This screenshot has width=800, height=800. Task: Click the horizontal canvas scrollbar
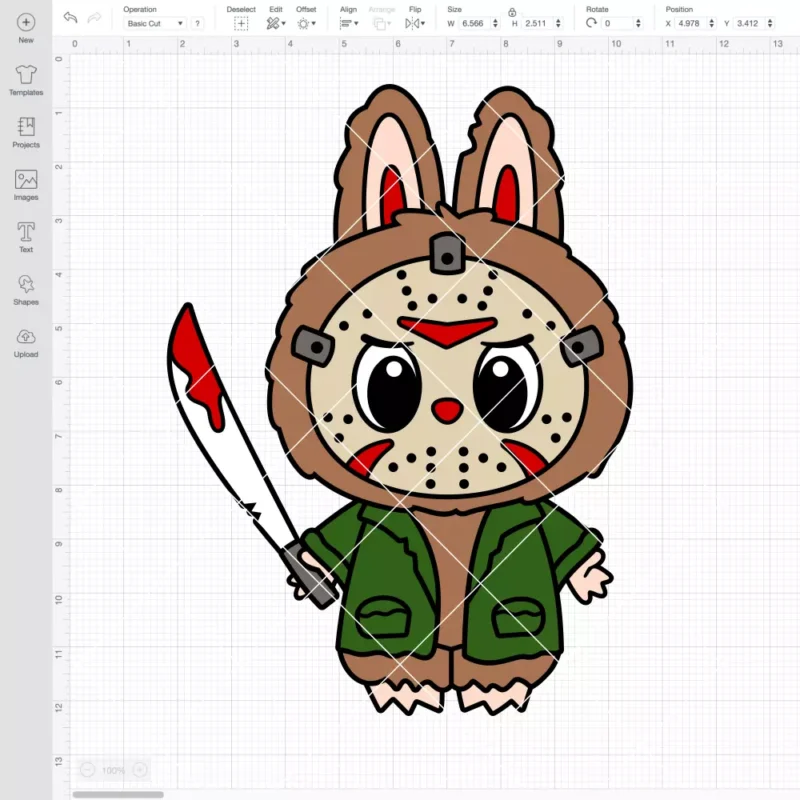click(x=118, y=794)
